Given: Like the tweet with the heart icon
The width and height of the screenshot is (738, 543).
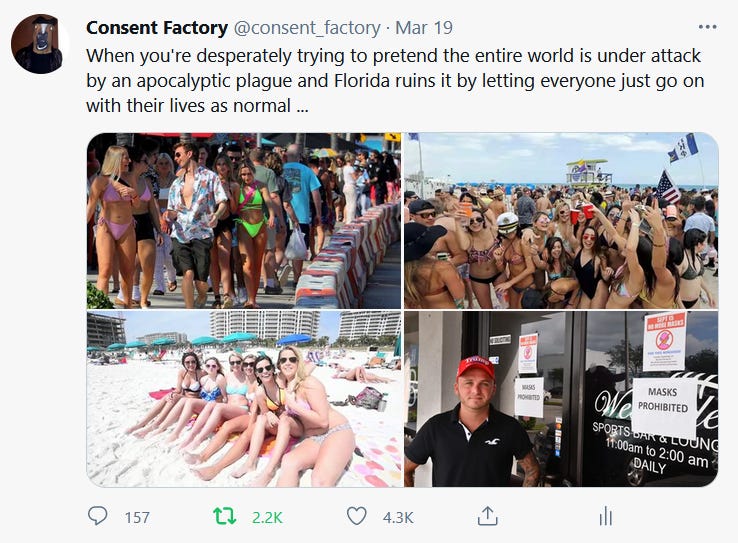Looking at the screenshot, I should [356, 516].
